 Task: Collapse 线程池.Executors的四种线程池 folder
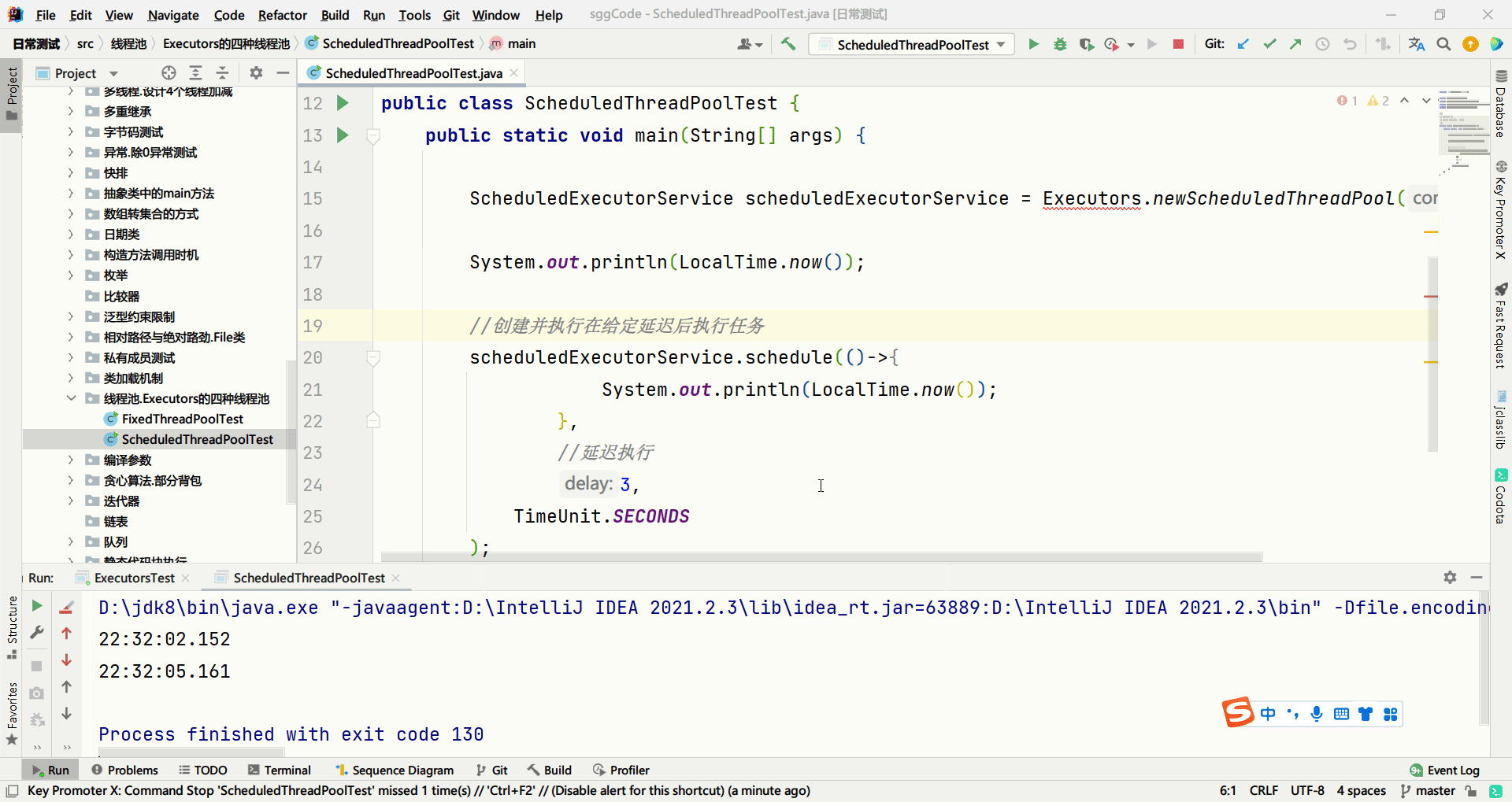71,398
